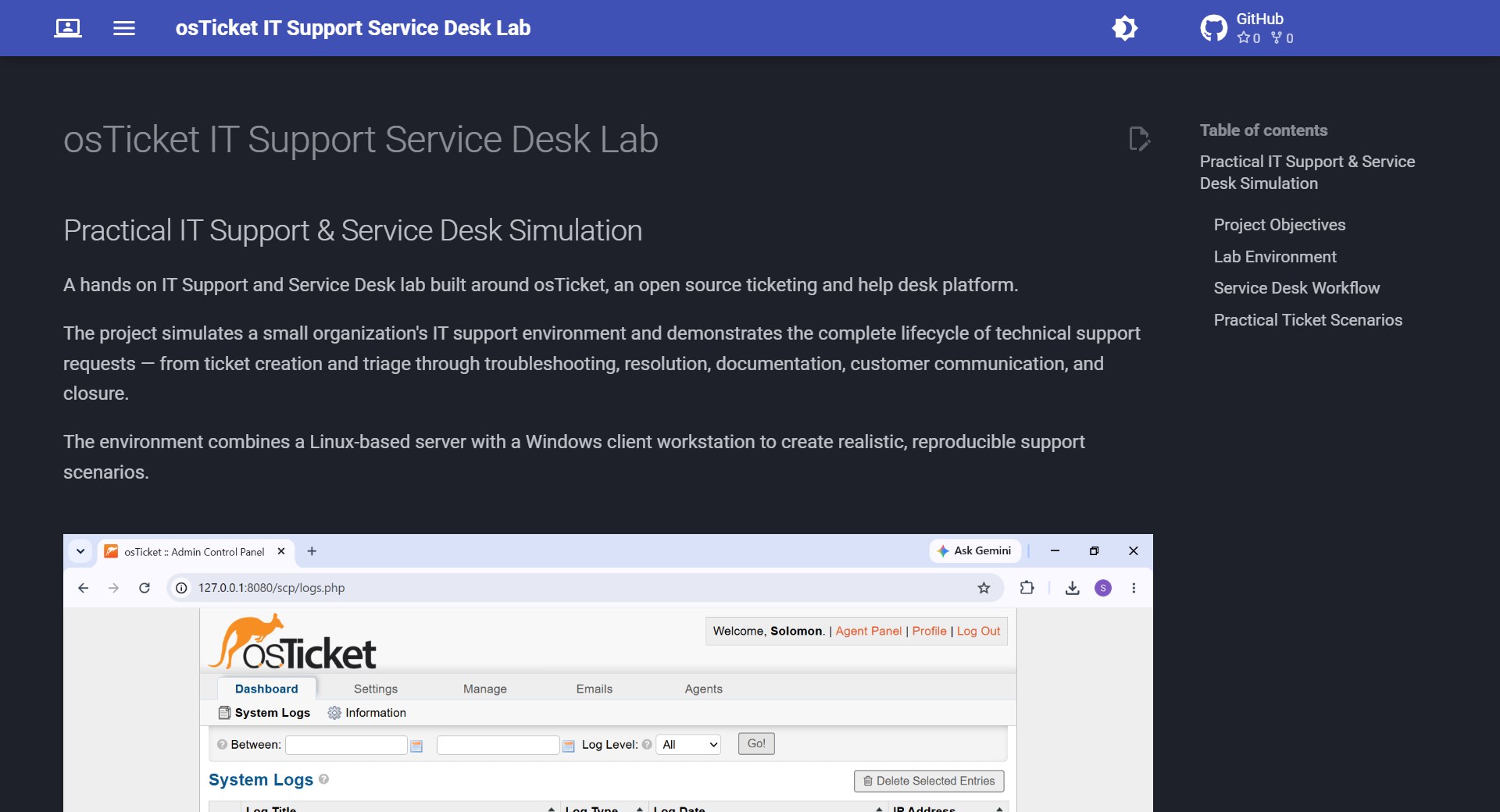
Task: Click the Log Level help icon
Action: (x=647, y=745)
